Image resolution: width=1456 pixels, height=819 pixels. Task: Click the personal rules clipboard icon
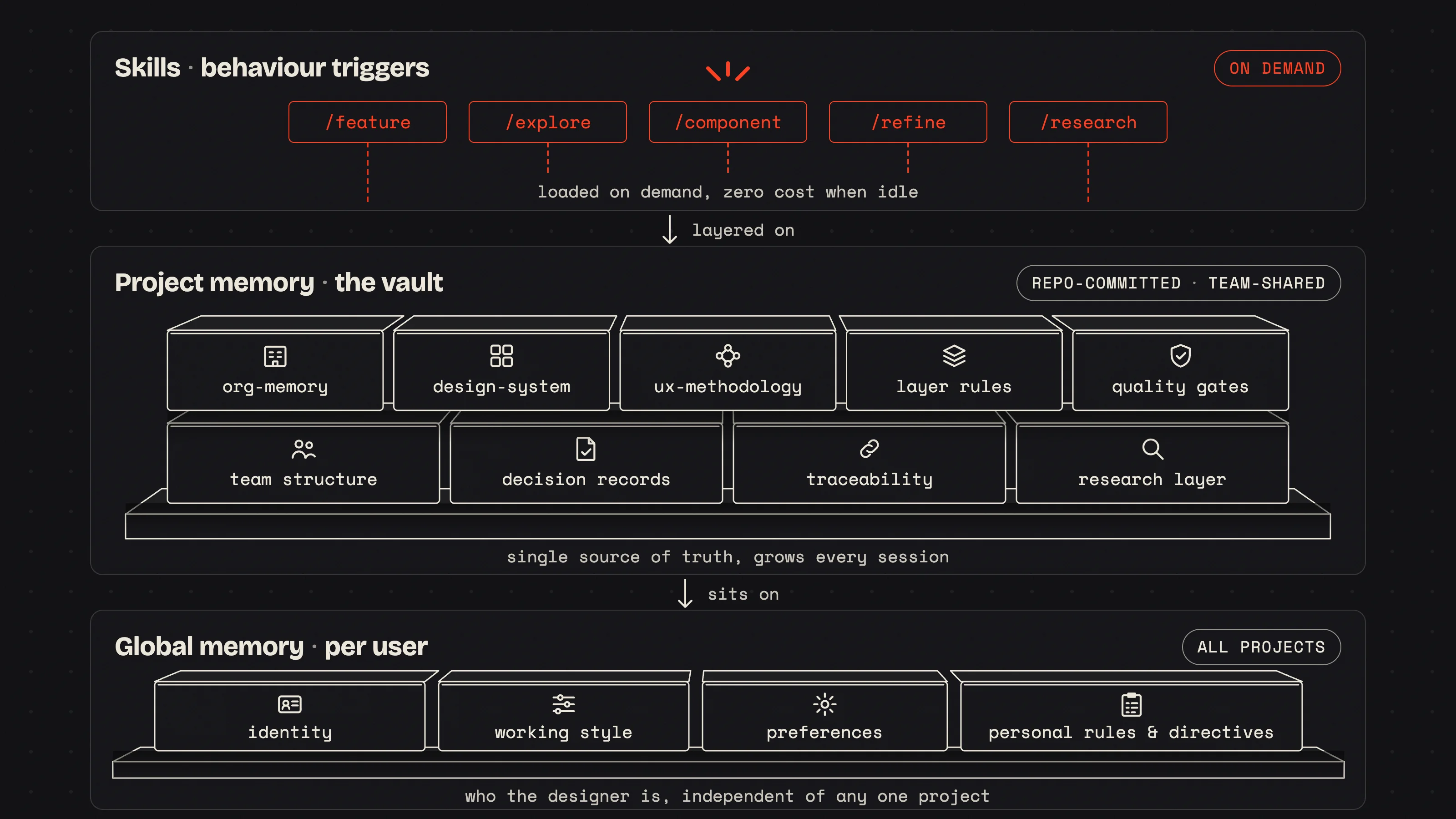tap(1132, 704)
